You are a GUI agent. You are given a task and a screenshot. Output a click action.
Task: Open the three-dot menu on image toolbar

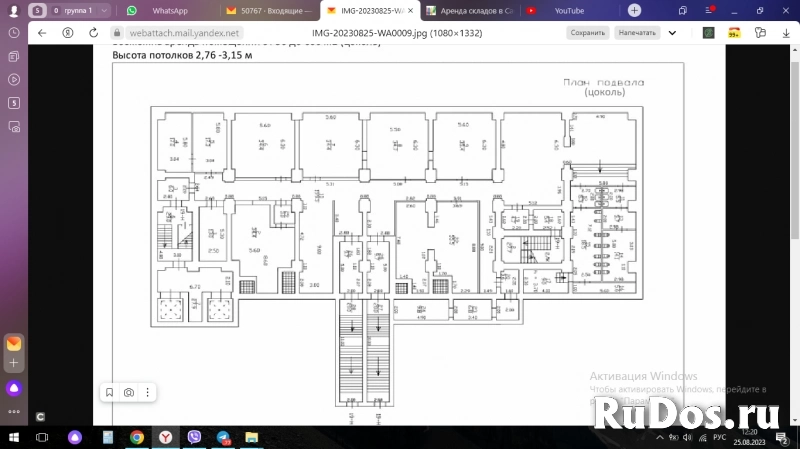point(149,393)
